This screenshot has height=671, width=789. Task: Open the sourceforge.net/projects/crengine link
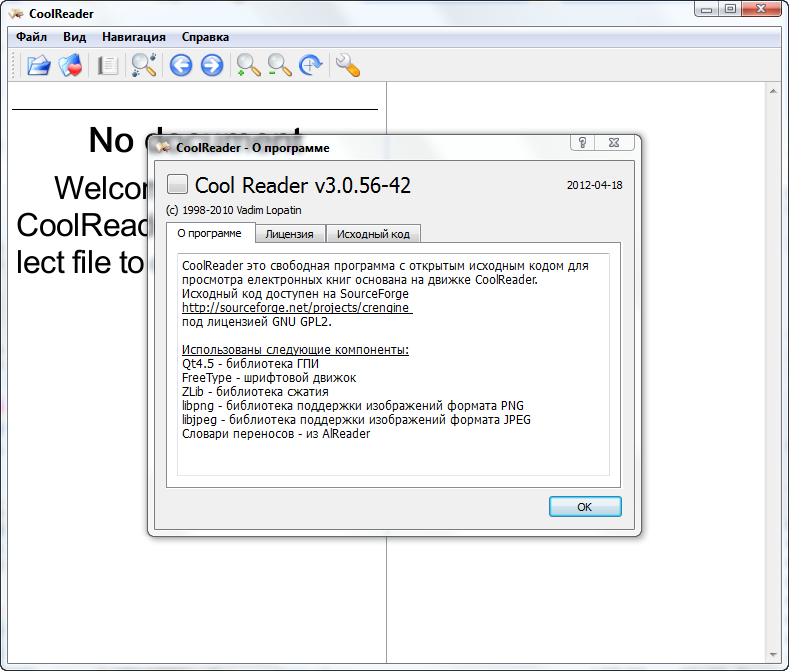tap(297, 308)
